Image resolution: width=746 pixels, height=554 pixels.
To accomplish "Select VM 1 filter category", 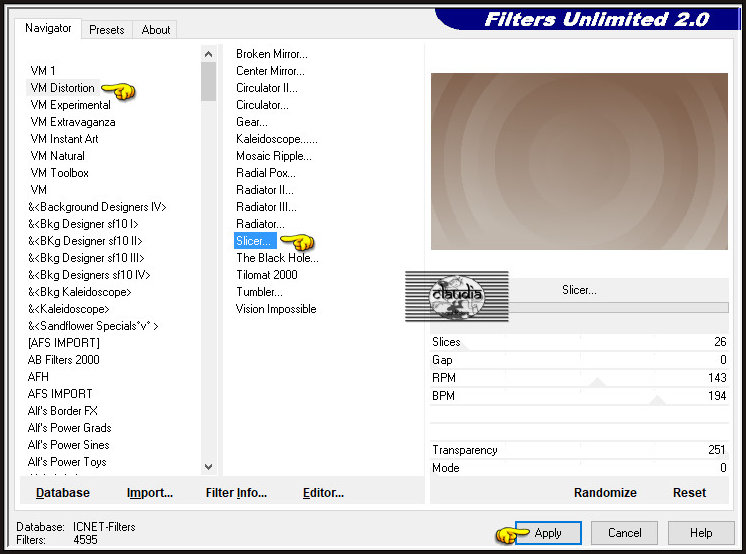I will (43, 71).
